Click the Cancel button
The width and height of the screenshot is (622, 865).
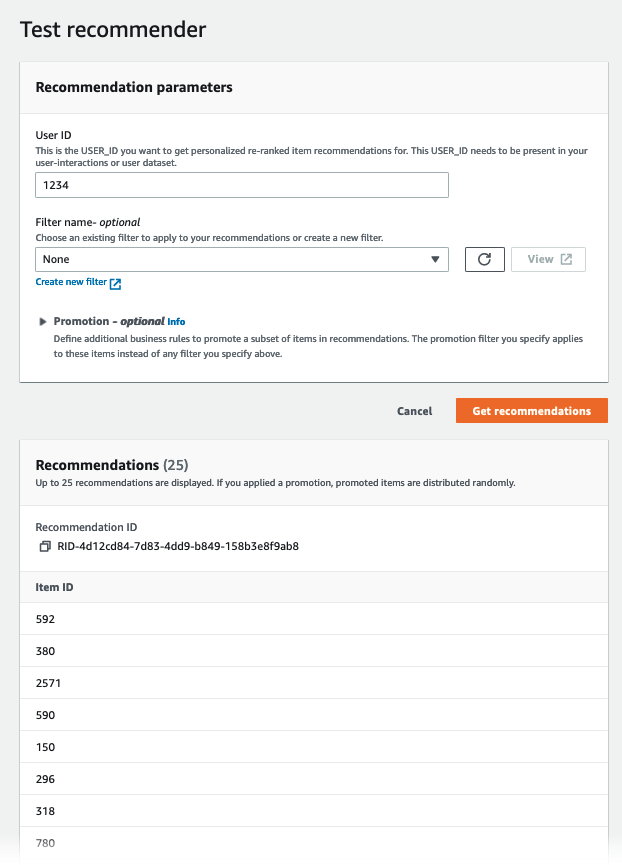point(414,410)
